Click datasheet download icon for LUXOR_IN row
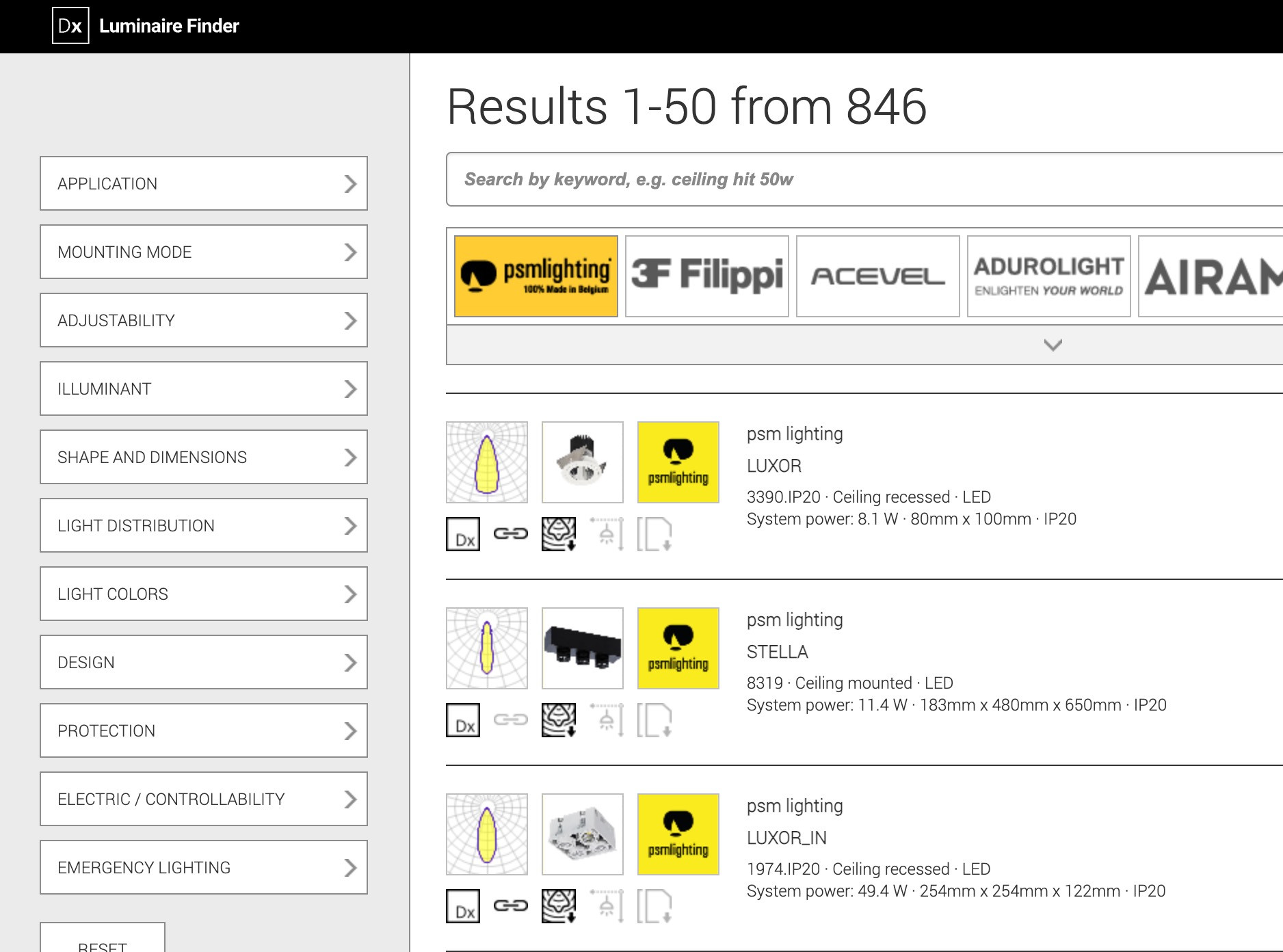 tap(654, 906)
